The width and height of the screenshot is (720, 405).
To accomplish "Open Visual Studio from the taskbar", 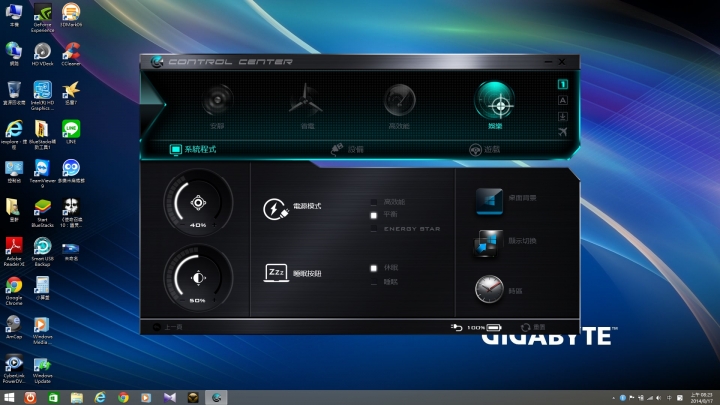I will 170,398.
